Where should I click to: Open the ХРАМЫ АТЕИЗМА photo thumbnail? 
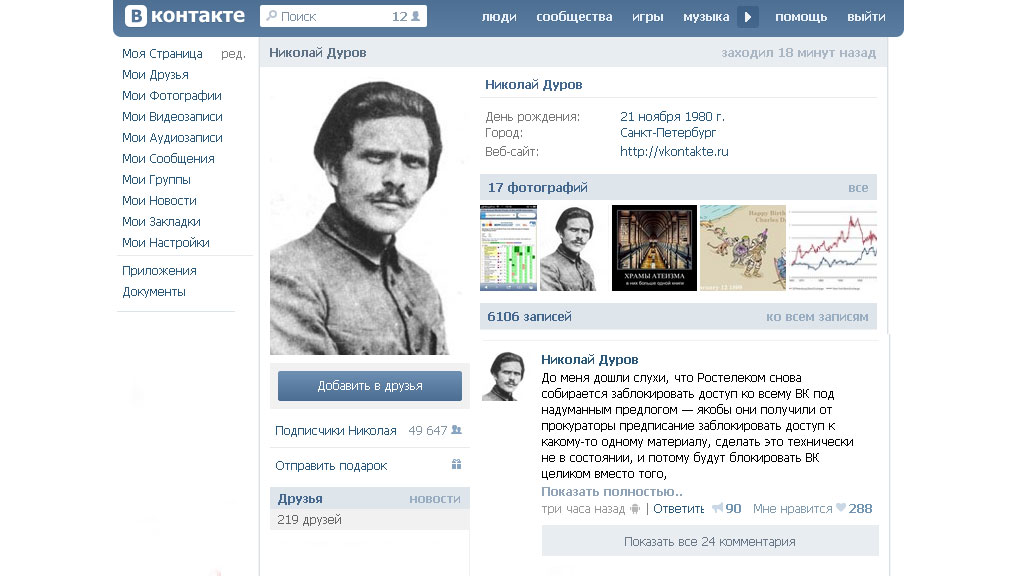(x=654, y=248)
